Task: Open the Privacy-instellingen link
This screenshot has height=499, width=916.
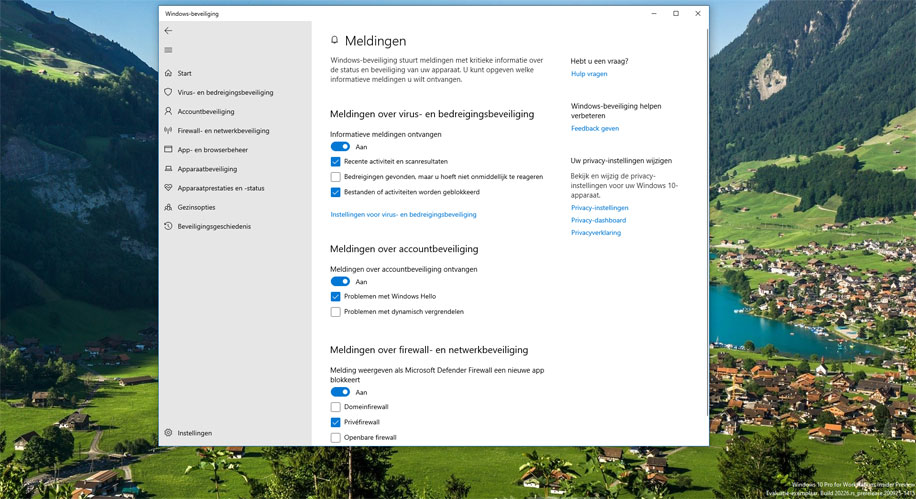Action: click(x=599, y=207)
